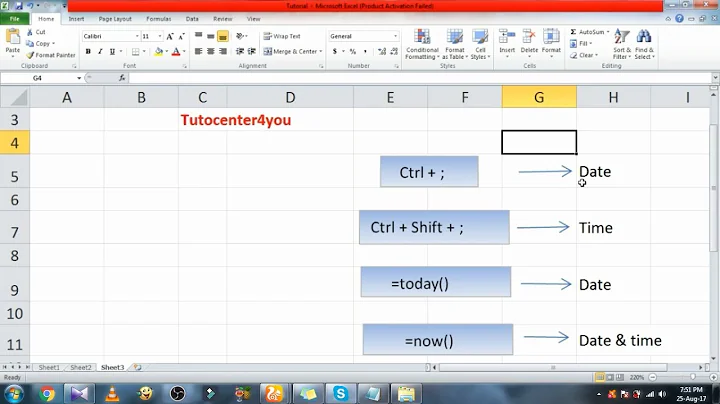The width and height of the screenshot is (720, 404).
Task: Open the General number format dropdown
Action: tap(395, 36)
